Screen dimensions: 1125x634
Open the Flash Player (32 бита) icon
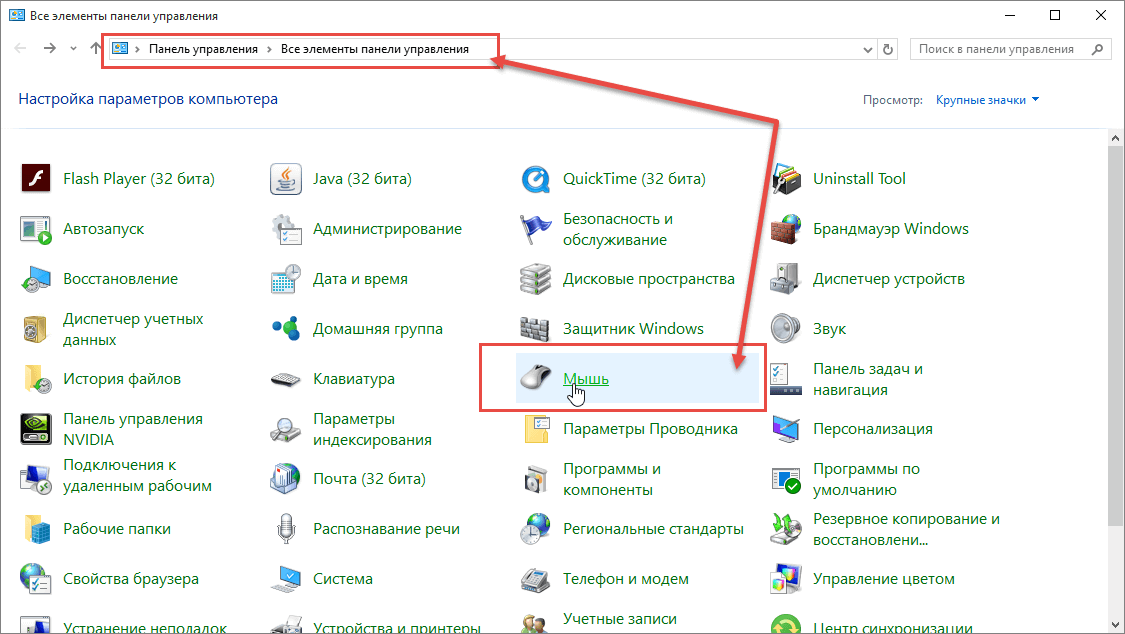pos(36,179)
